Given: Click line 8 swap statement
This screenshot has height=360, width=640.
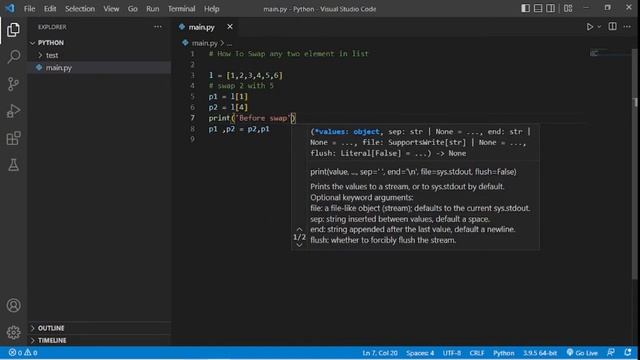Looking at the screenshot, I should point(239,129).
